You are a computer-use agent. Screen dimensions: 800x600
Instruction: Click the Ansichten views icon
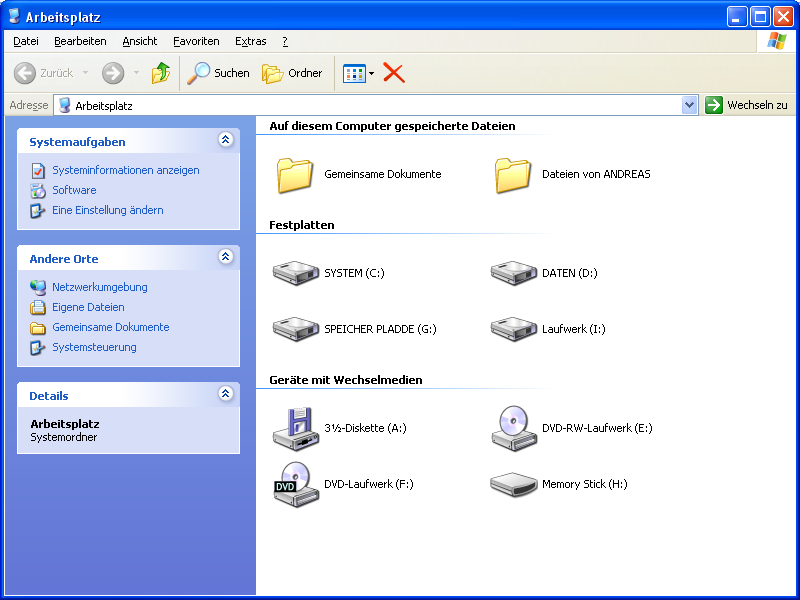tap(354, 73)
